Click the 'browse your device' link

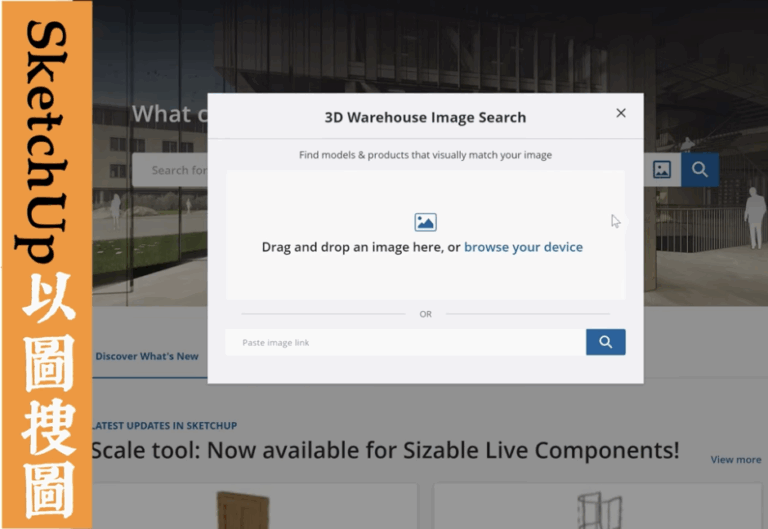[523, 247]
